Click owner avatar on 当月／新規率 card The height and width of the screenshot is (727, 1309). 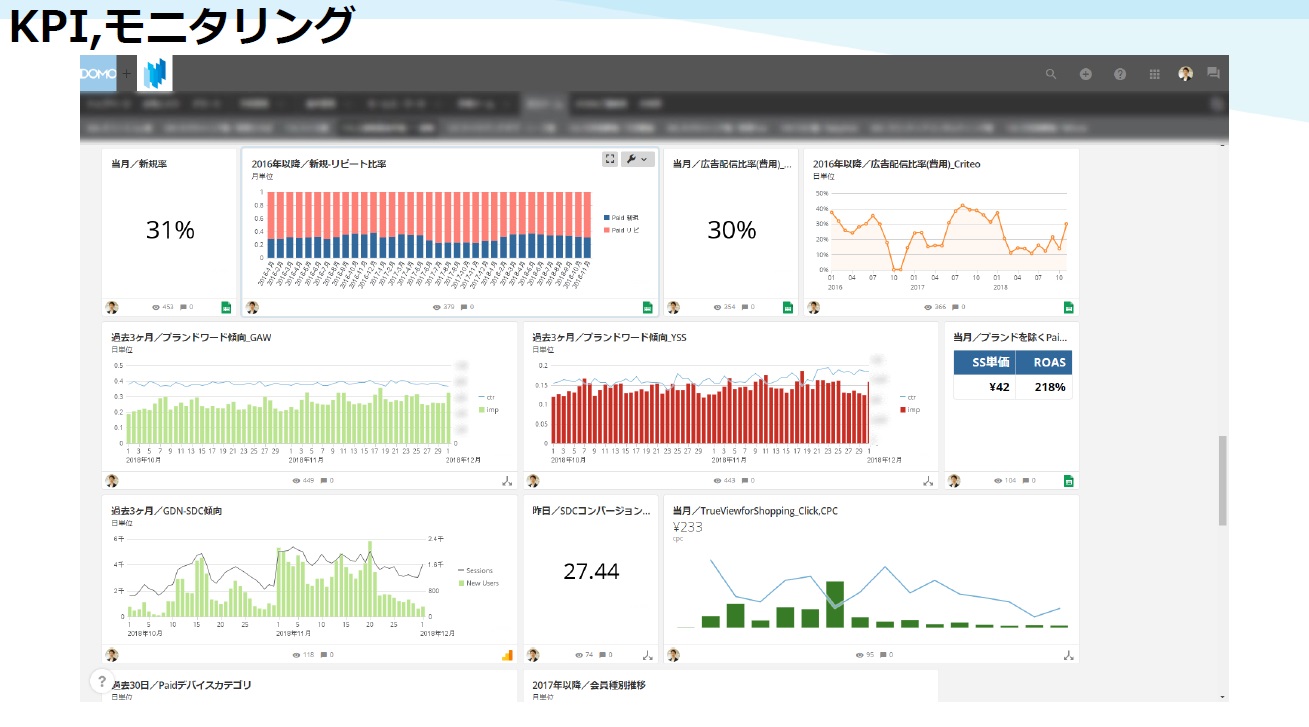point(112,307)
